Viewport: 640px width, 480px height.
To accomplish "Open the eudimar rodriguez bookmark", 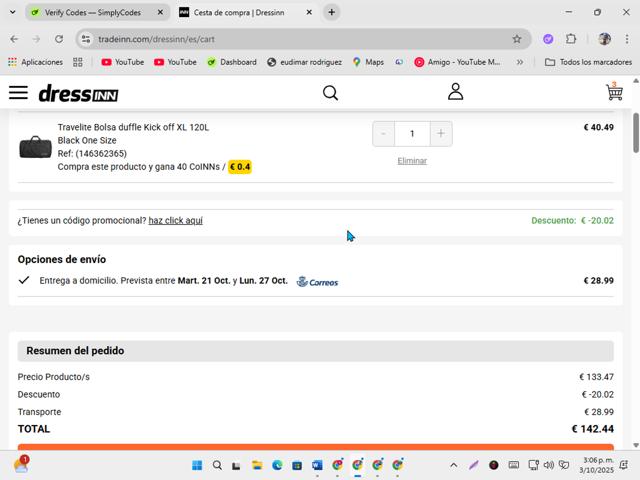I will click(x=304, y=62).
